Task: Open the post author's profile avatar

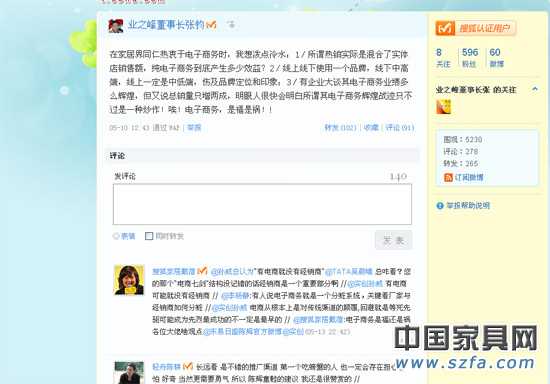Action: pyautogui.click(x=116, y=26)
